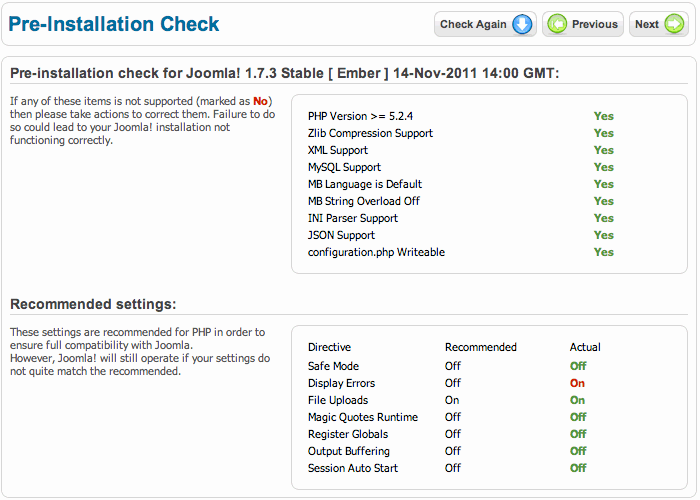This screenshot has height=500, width=700.
Task: Select the "Zlib Compression Support" label
Action: pyautogui.click(x=370, y=133)
